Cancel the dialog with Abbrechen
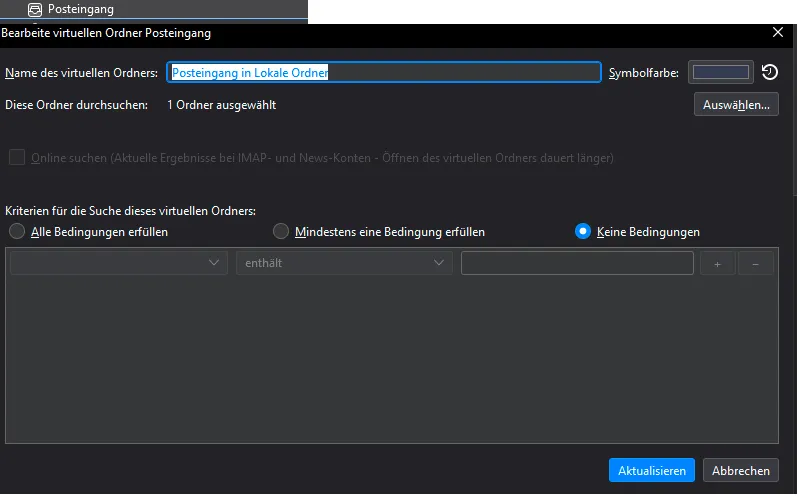This screenshot has width=799, height=497. pos(740,470)
